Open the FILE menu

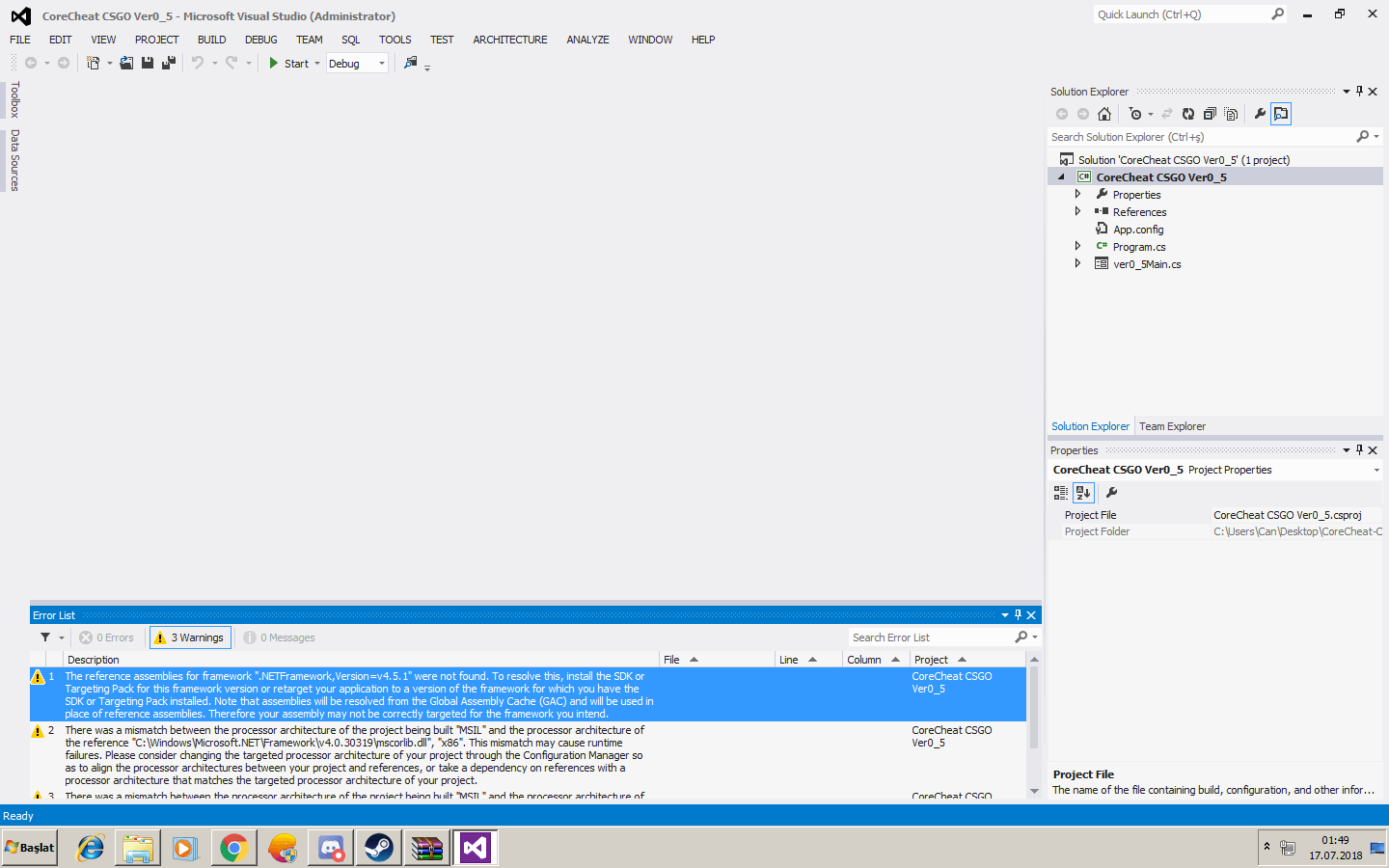tap(20, 40)
